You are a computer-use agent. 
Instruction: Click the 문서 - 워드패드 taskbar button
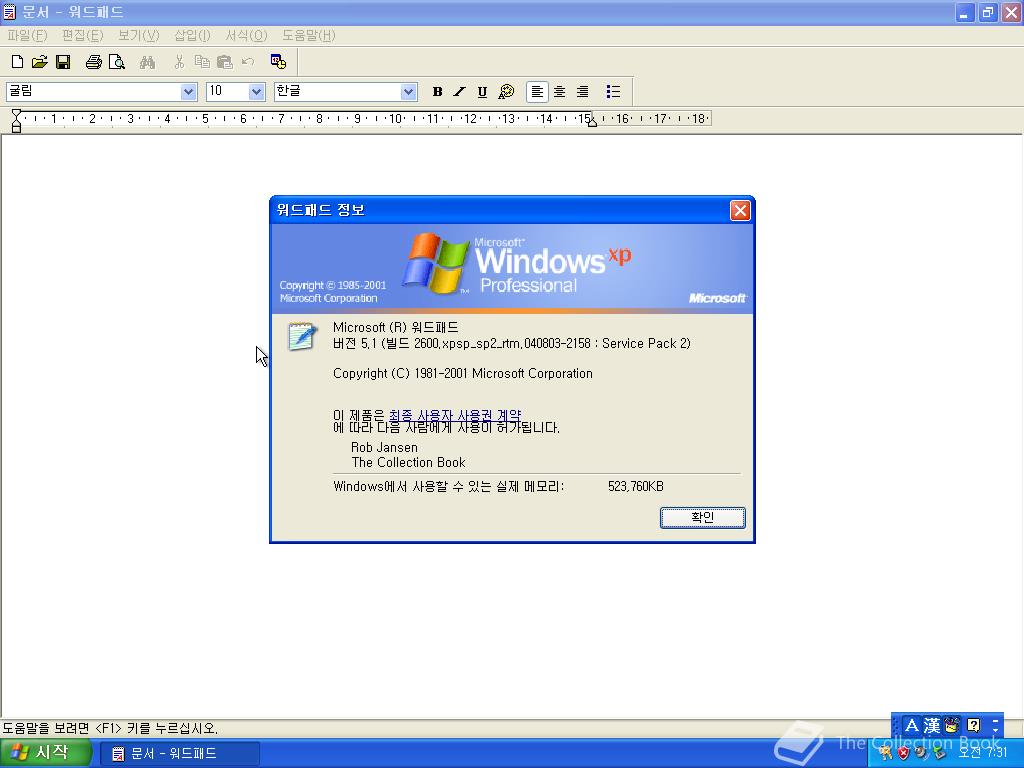pos(180,754)
